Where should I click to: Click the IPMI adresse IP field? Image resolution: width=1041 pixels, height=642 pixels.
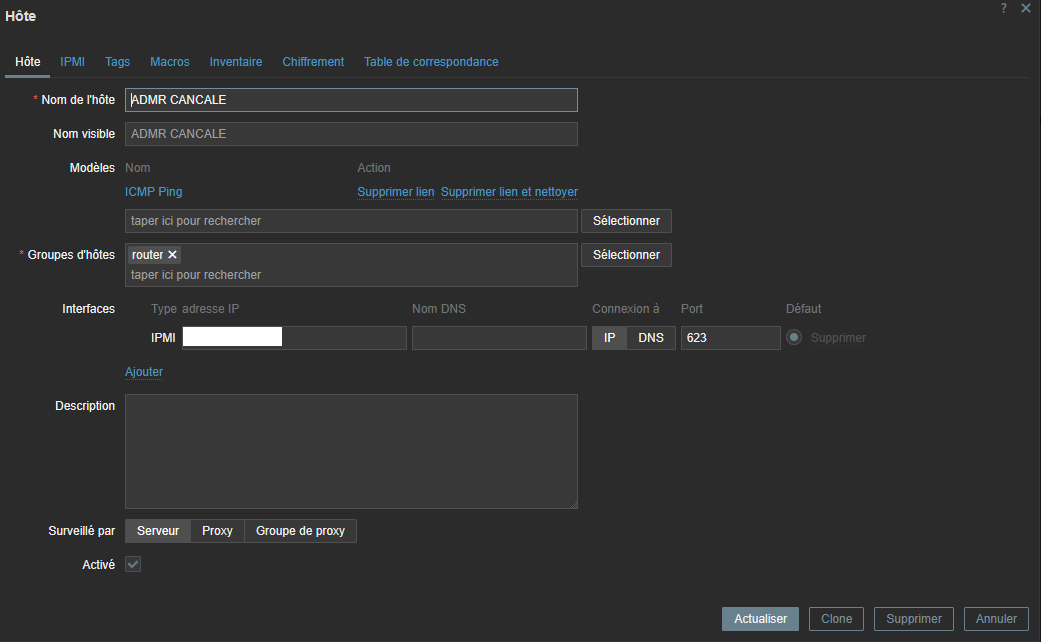(294, 338)
